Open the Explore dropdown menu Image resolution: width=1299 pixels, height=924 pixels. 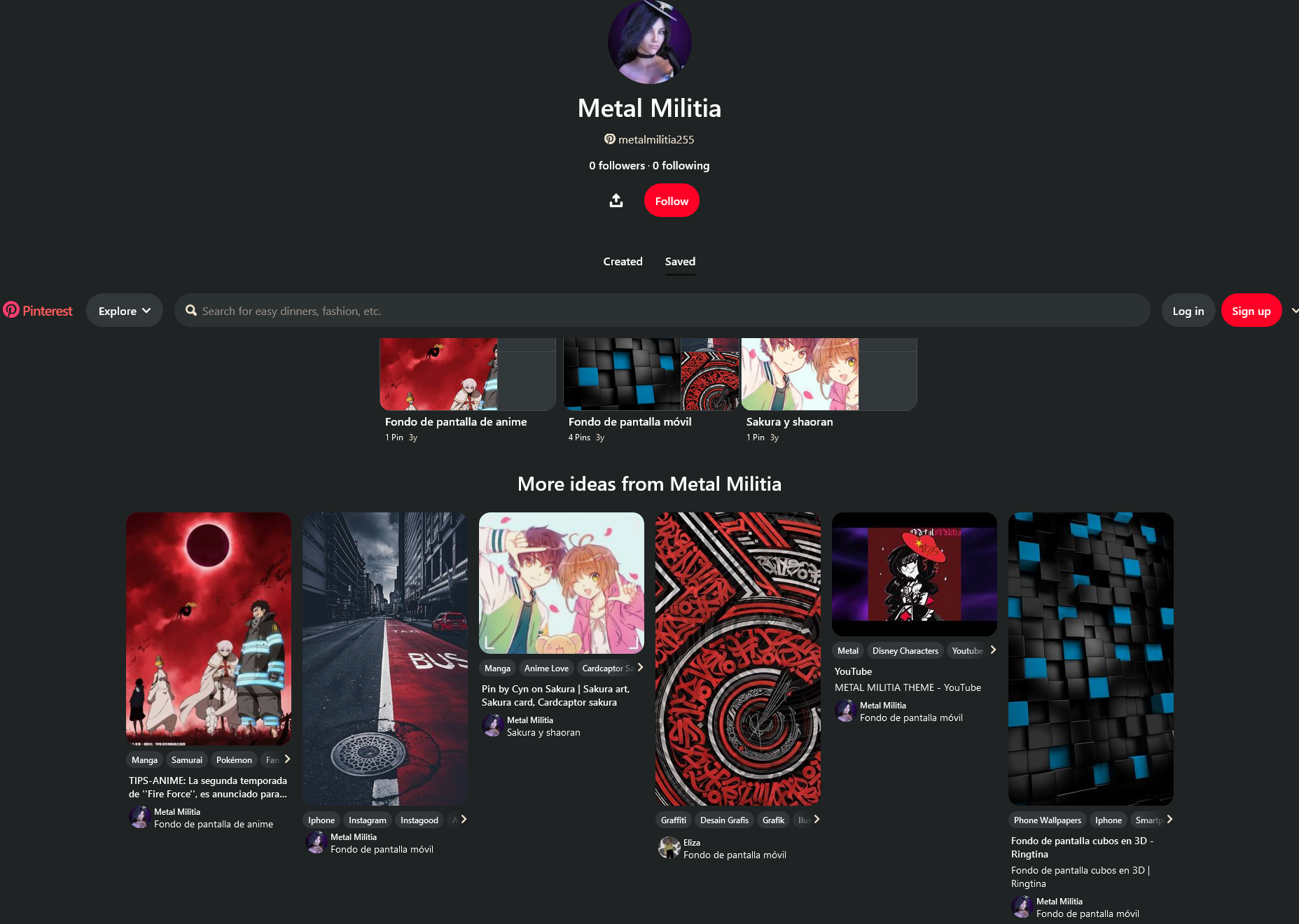(125, 310)
